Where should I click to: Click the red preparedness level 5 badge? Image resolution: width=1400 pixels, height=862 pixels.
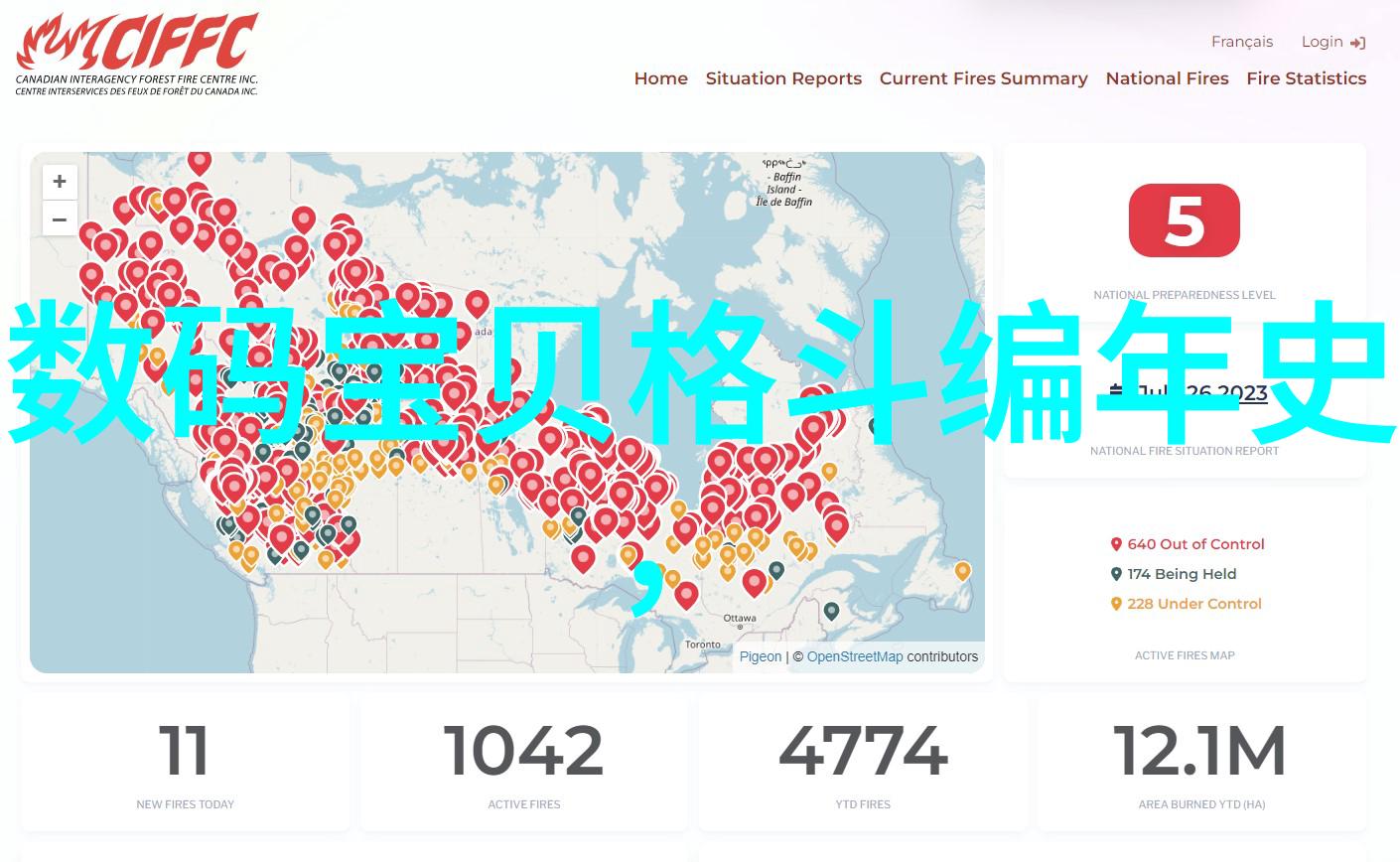tap(1184, 220)
